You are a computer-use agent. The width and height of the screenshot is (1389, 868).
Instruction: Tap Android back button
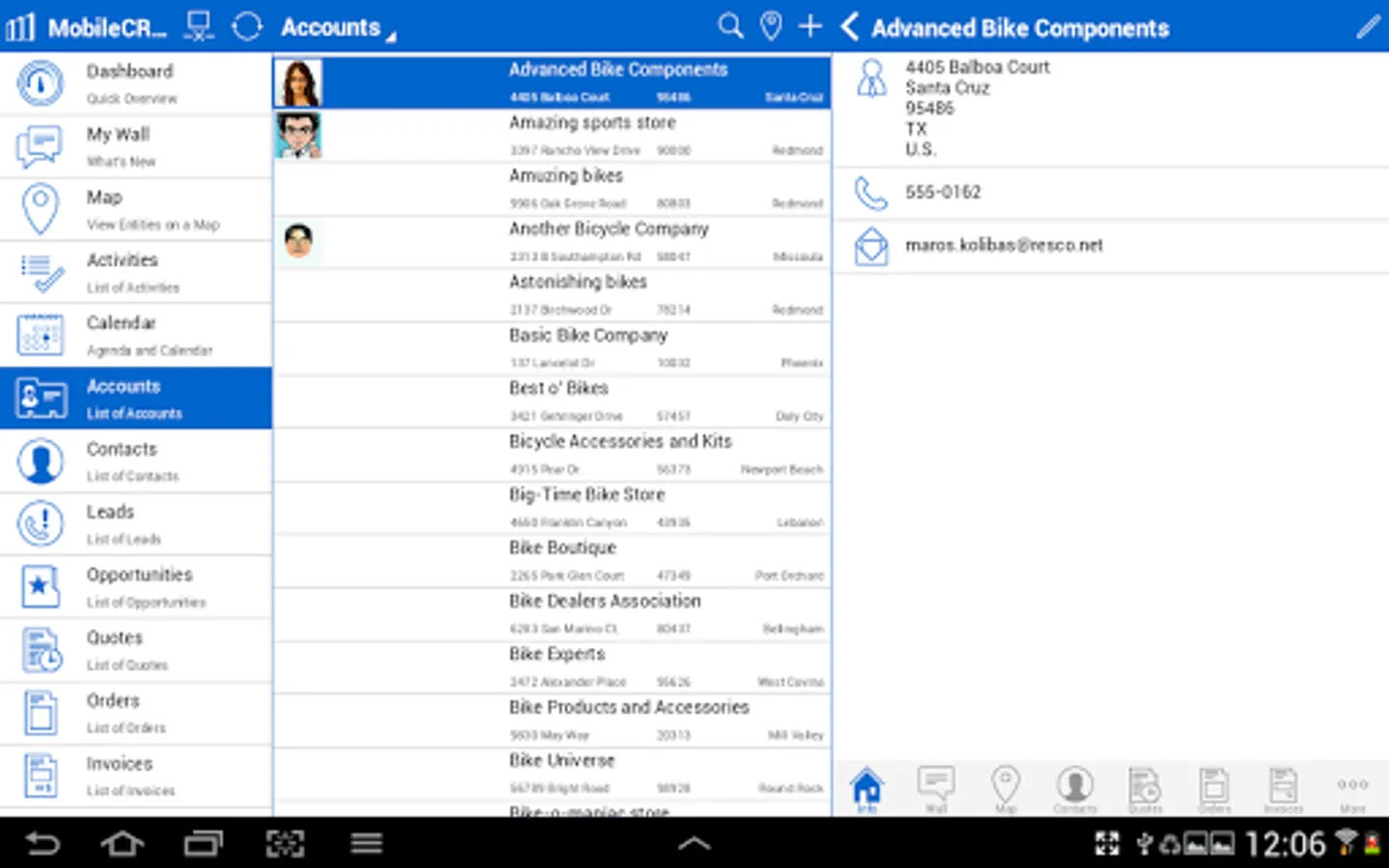tap(42, 845)
